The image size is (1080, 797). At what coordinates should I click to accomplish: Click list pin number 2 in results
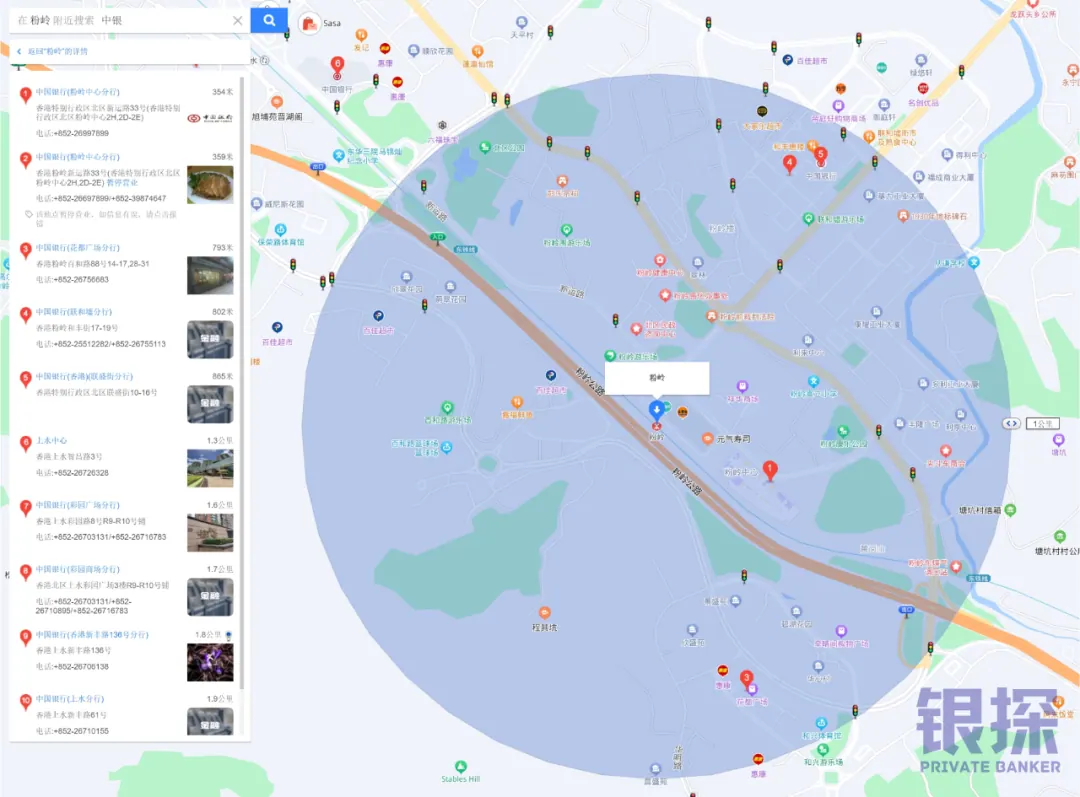[25, 161]
